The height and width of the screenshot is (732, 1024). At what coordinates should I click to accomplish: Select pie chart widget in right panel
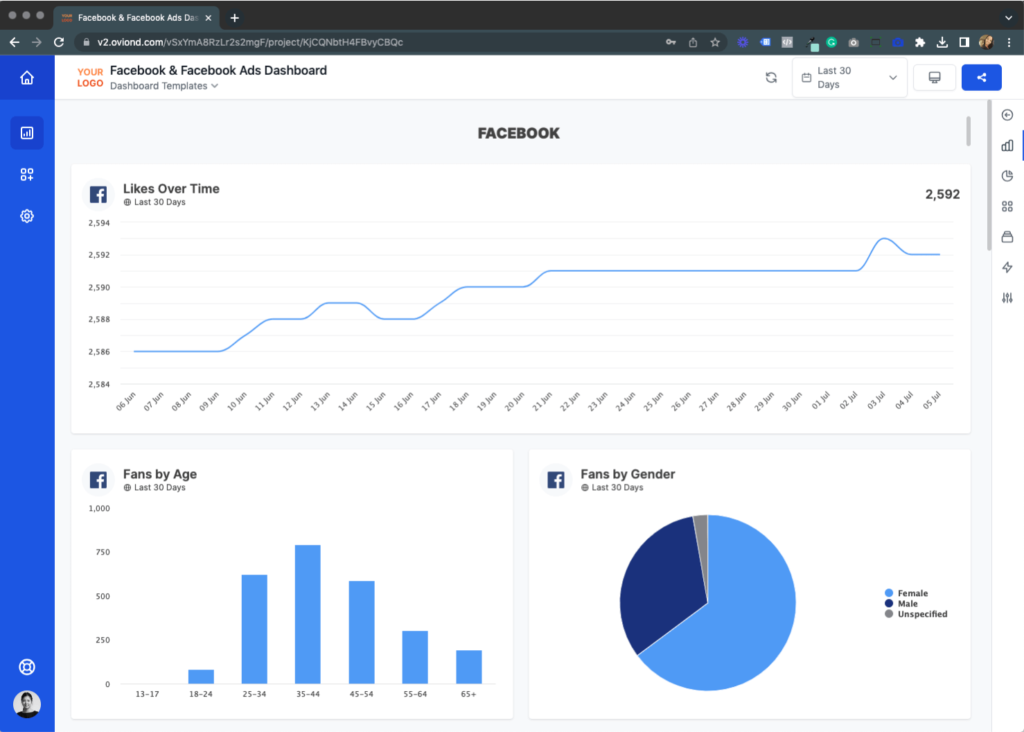pyautogui.click(x=1008, y=176)
